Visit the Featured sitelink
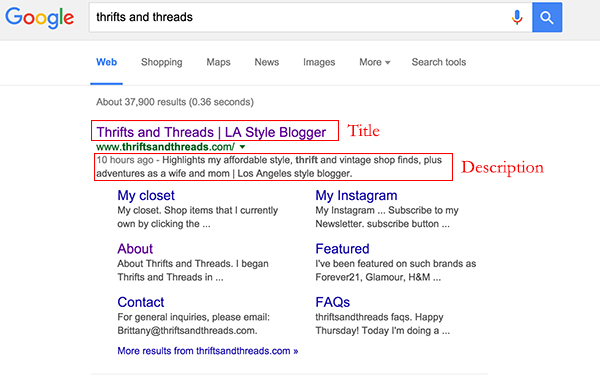This screenshot has width=600, height=376. pyautogui.click(x=342, y=249)
